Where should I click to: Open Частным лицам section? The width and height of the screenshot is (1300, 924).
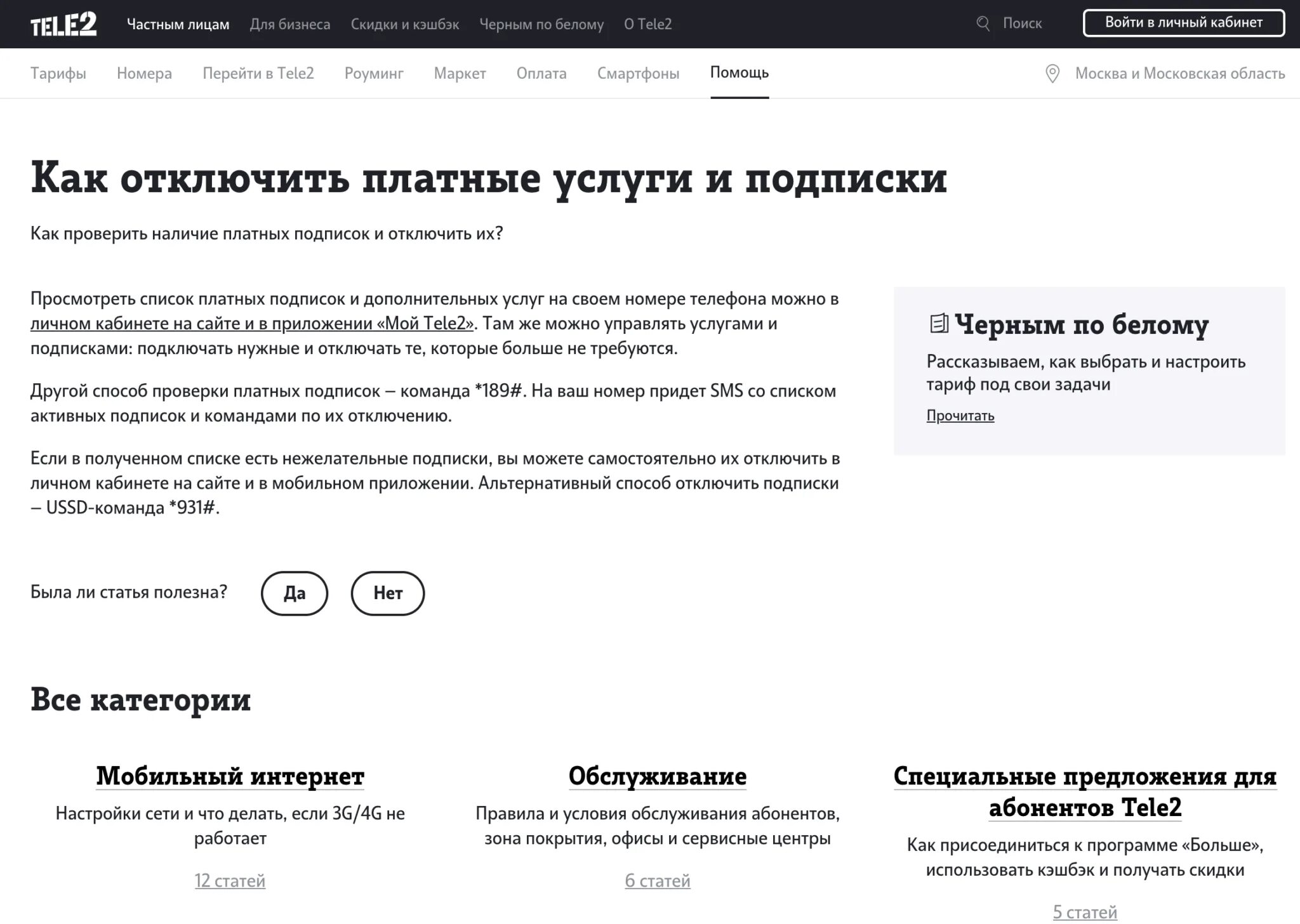(178, 24)
